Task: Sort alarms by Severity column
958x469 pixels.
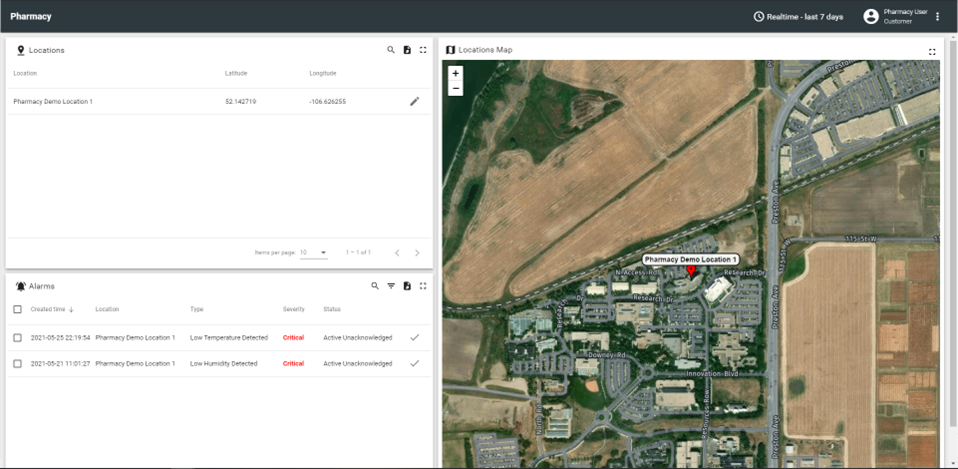Action: tap(294, 309)
